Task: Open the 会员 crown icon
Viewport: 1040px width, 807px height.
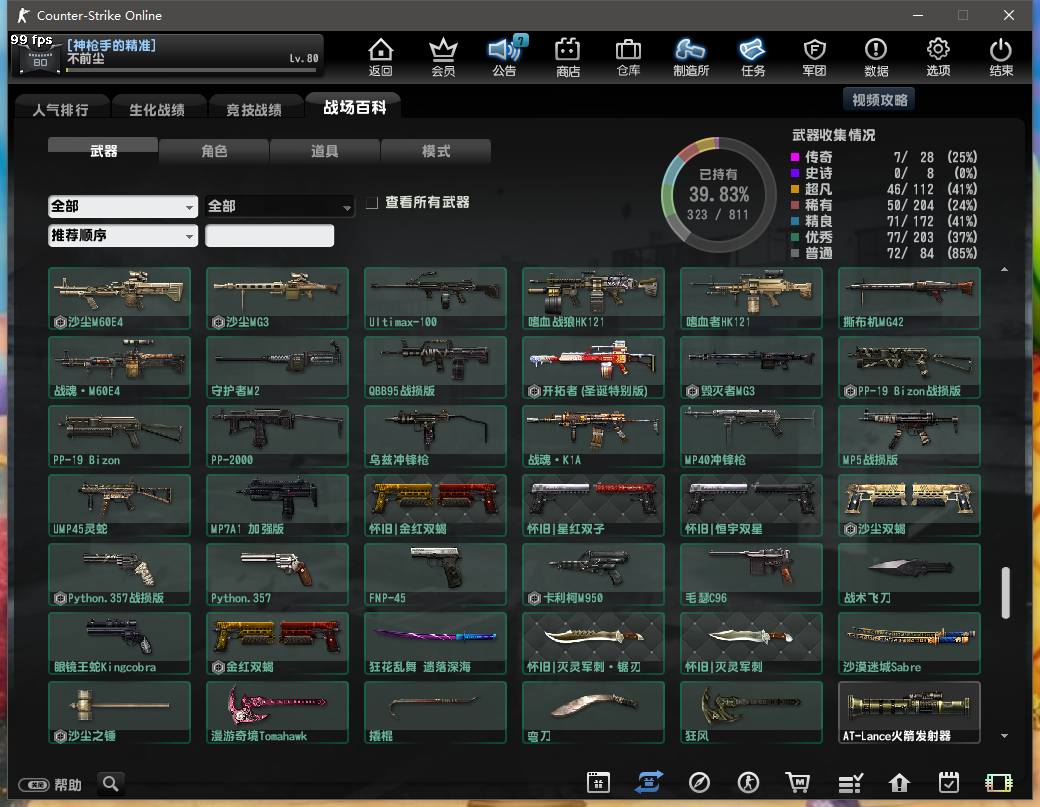Action: [x=443, y=57]
